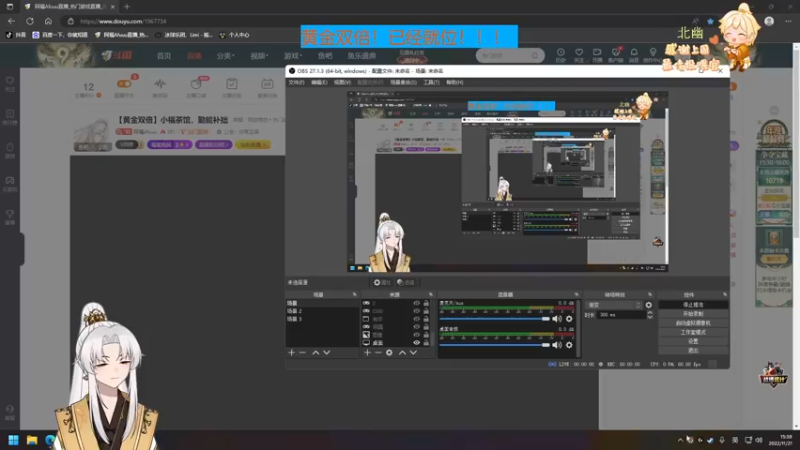800x450 pixels.
Task: Move source up in the Sources panel
Action: click(x=402, y=353)
